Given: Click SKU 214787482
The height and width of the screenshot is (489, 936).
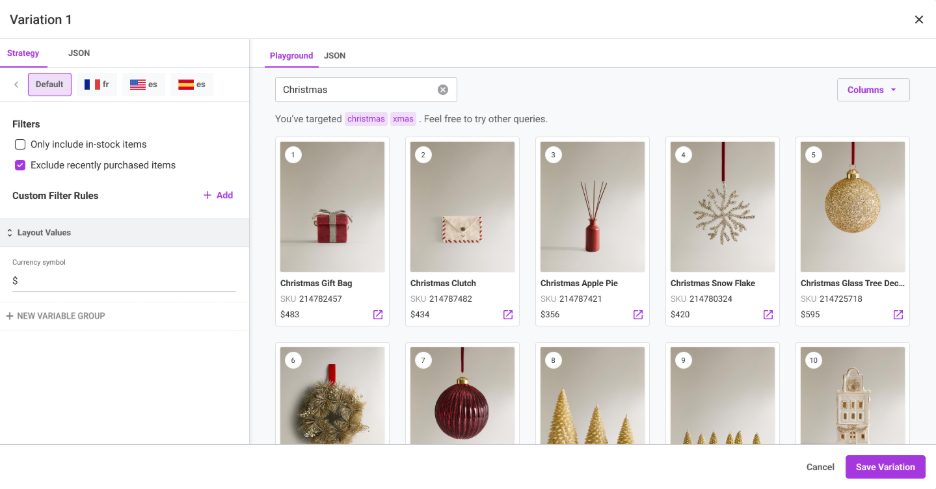Looking at the screenshot, I should (441, 299).
